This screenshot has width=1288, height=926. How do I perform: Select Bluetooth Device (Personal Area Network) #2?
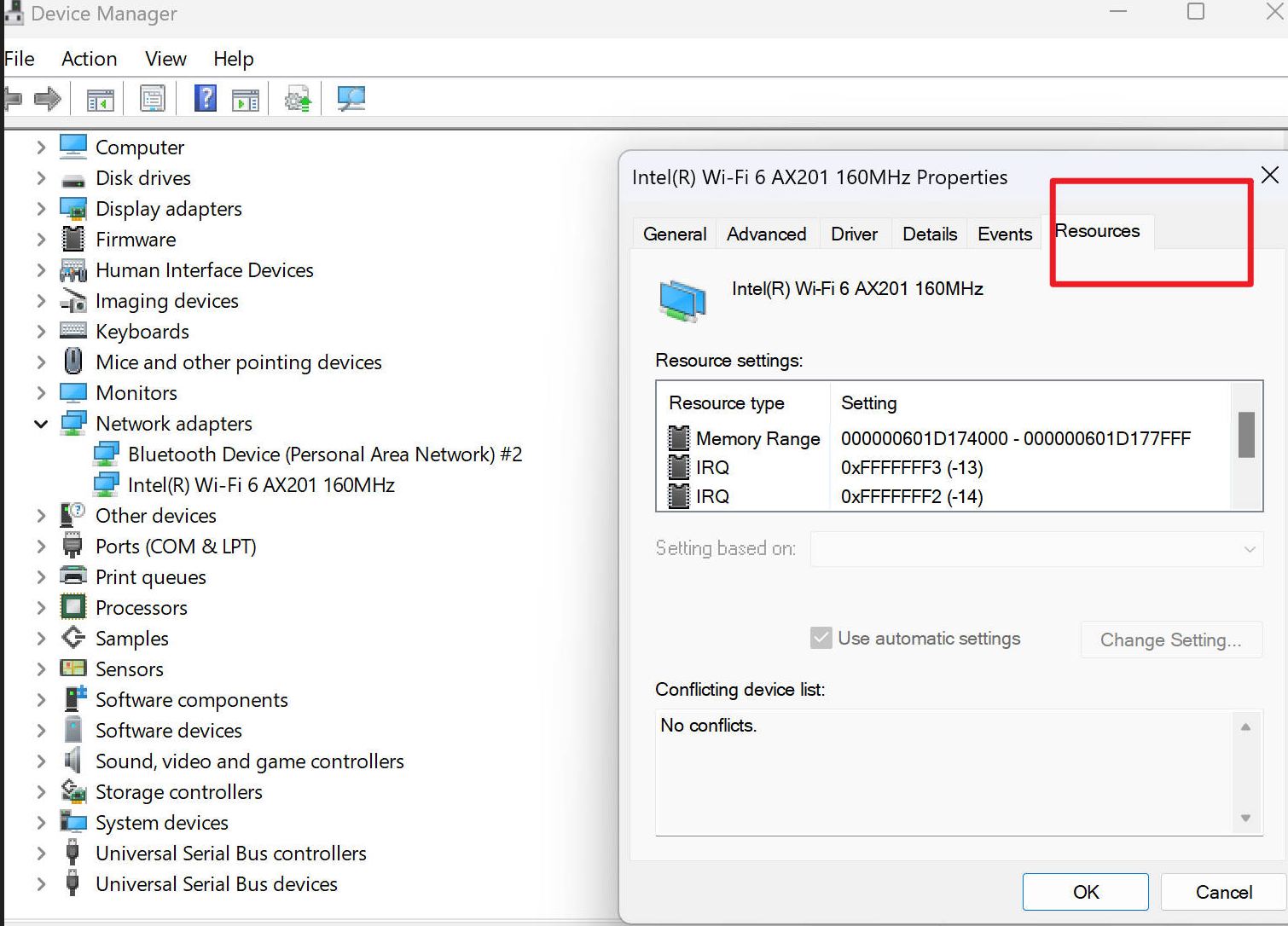[x=325, y=454]
